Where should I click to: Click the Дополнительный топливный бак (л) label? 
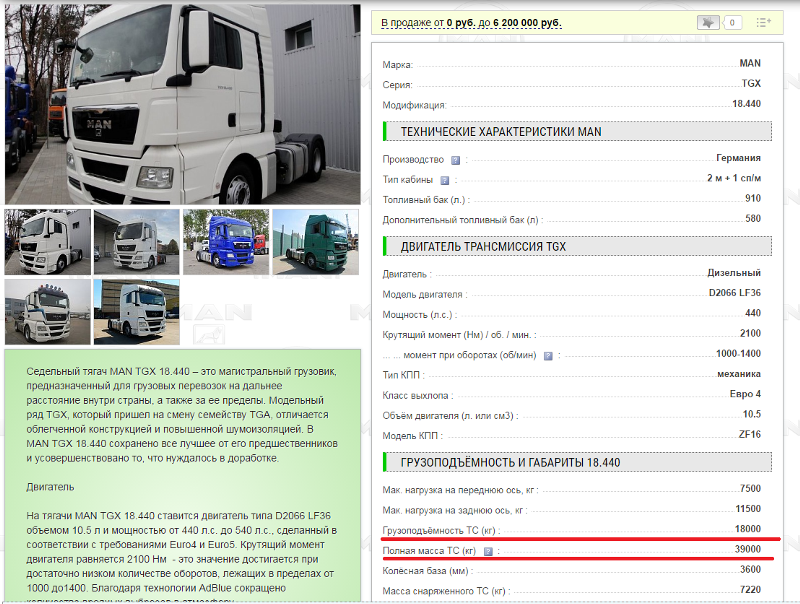click(463, 220)
